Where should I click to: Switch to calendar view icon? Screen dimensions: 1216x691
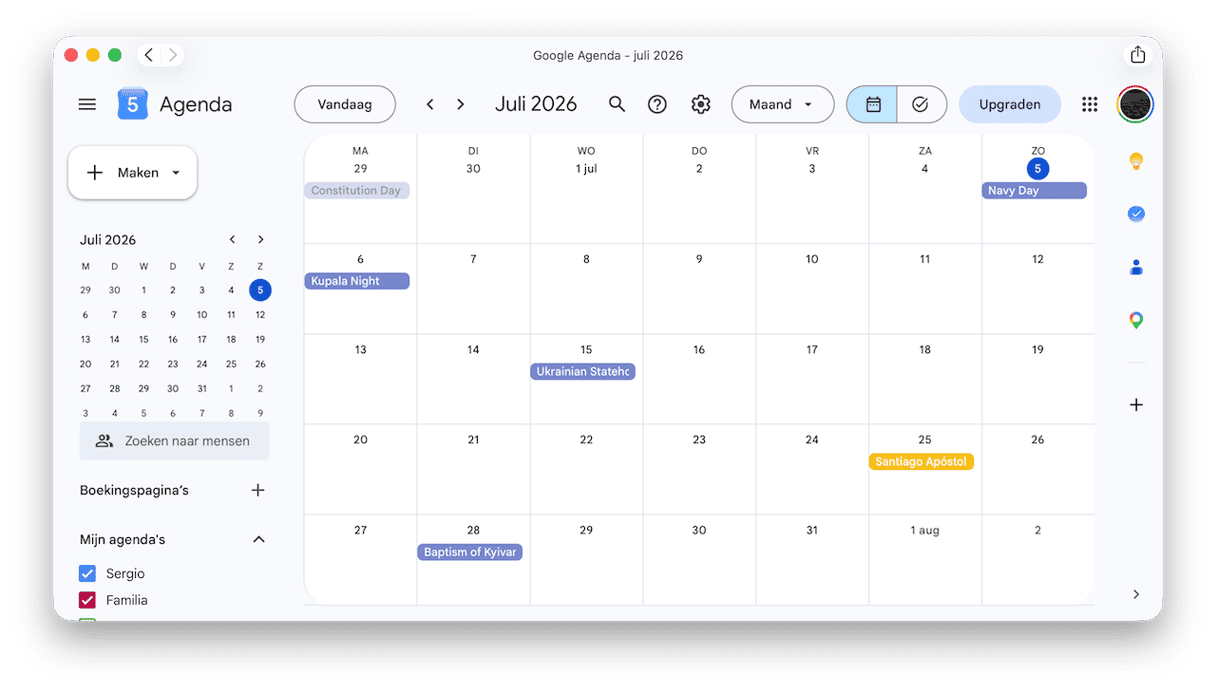(872, 104)
